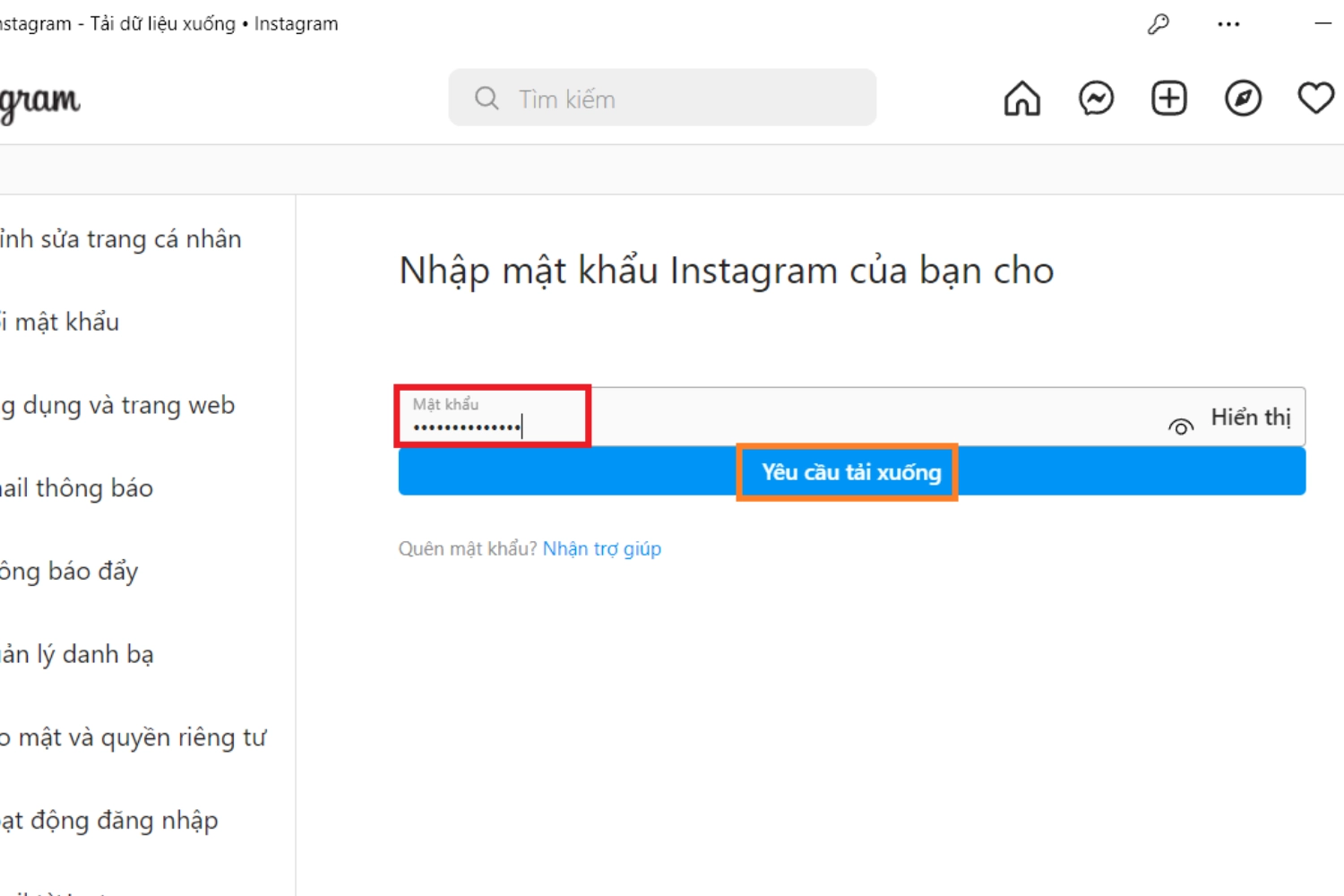Open the edit profile menu item

coord(121,239)
